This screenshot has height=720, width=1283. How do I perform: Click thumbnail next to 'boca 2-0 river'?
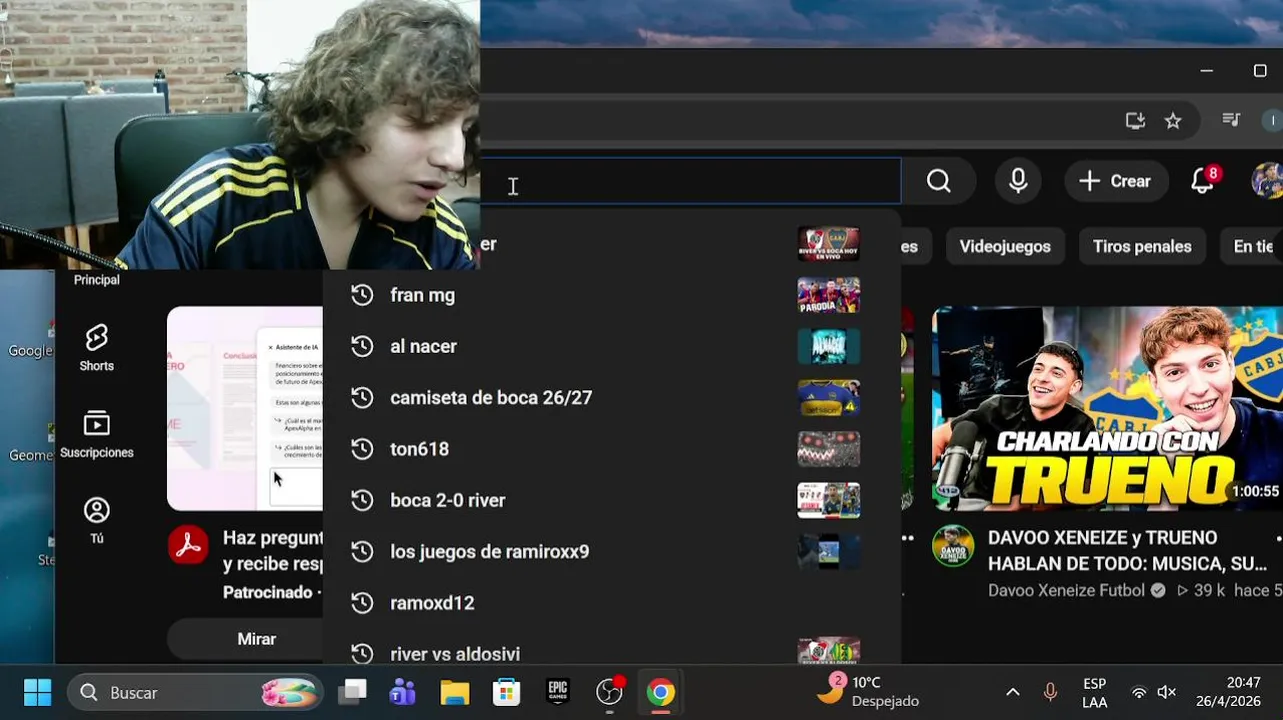[x=828, y=500]
